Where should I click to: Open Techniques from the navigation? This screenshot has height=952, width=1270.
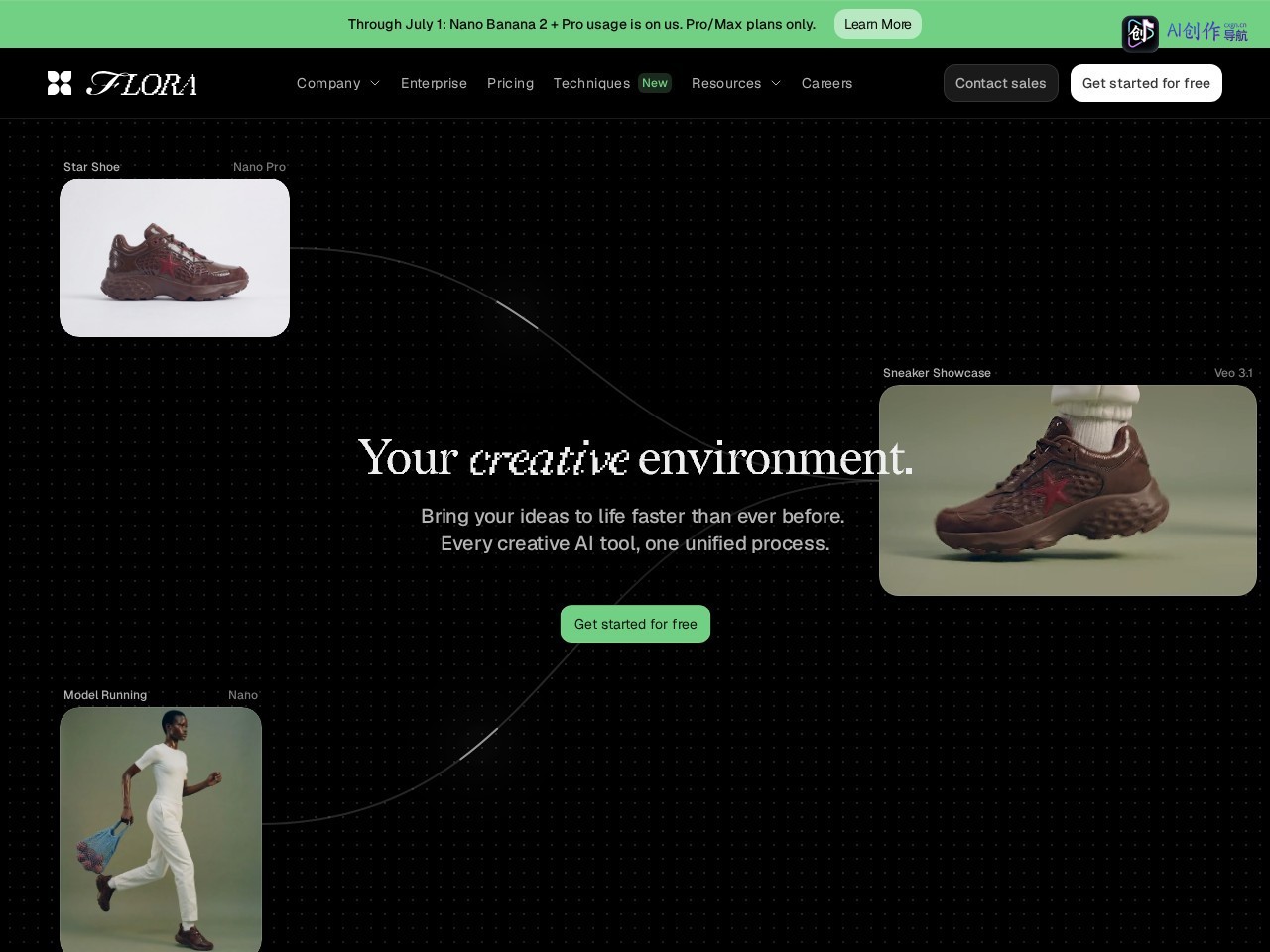(591, 83)
